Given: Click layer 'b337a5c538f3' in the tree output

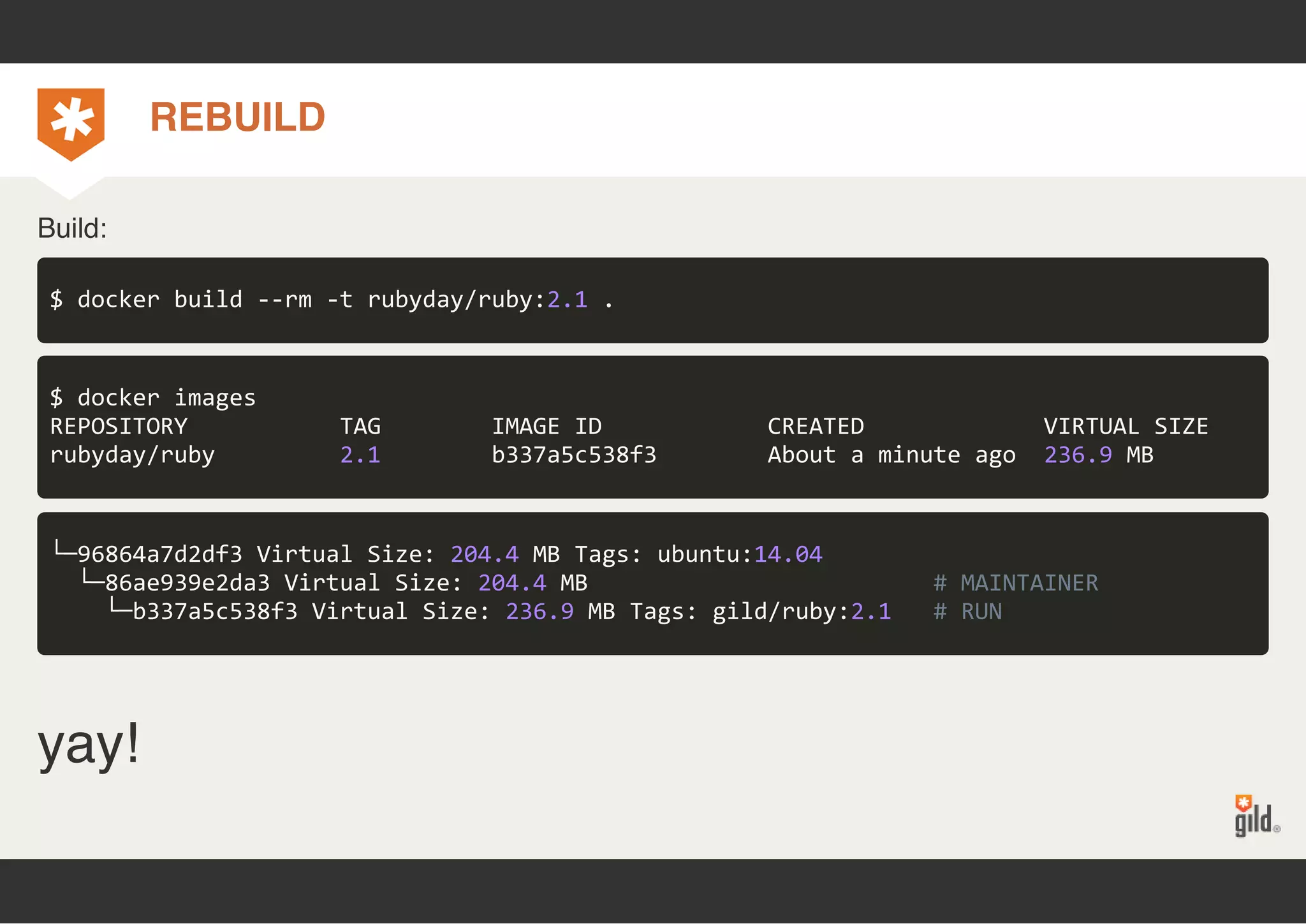Looking at the screenshot, I should pos(215,612).
